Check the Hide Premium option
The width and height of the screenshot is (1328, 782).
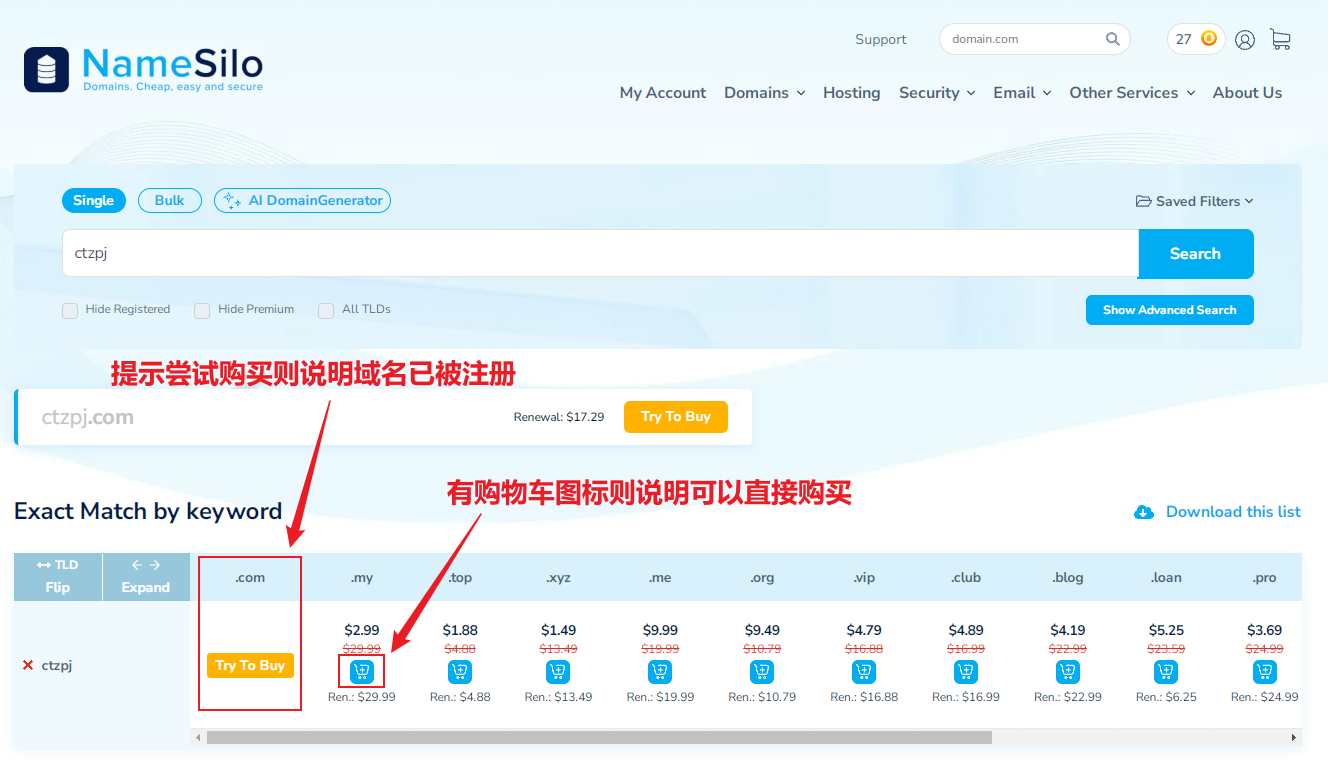tap(202, 311)
